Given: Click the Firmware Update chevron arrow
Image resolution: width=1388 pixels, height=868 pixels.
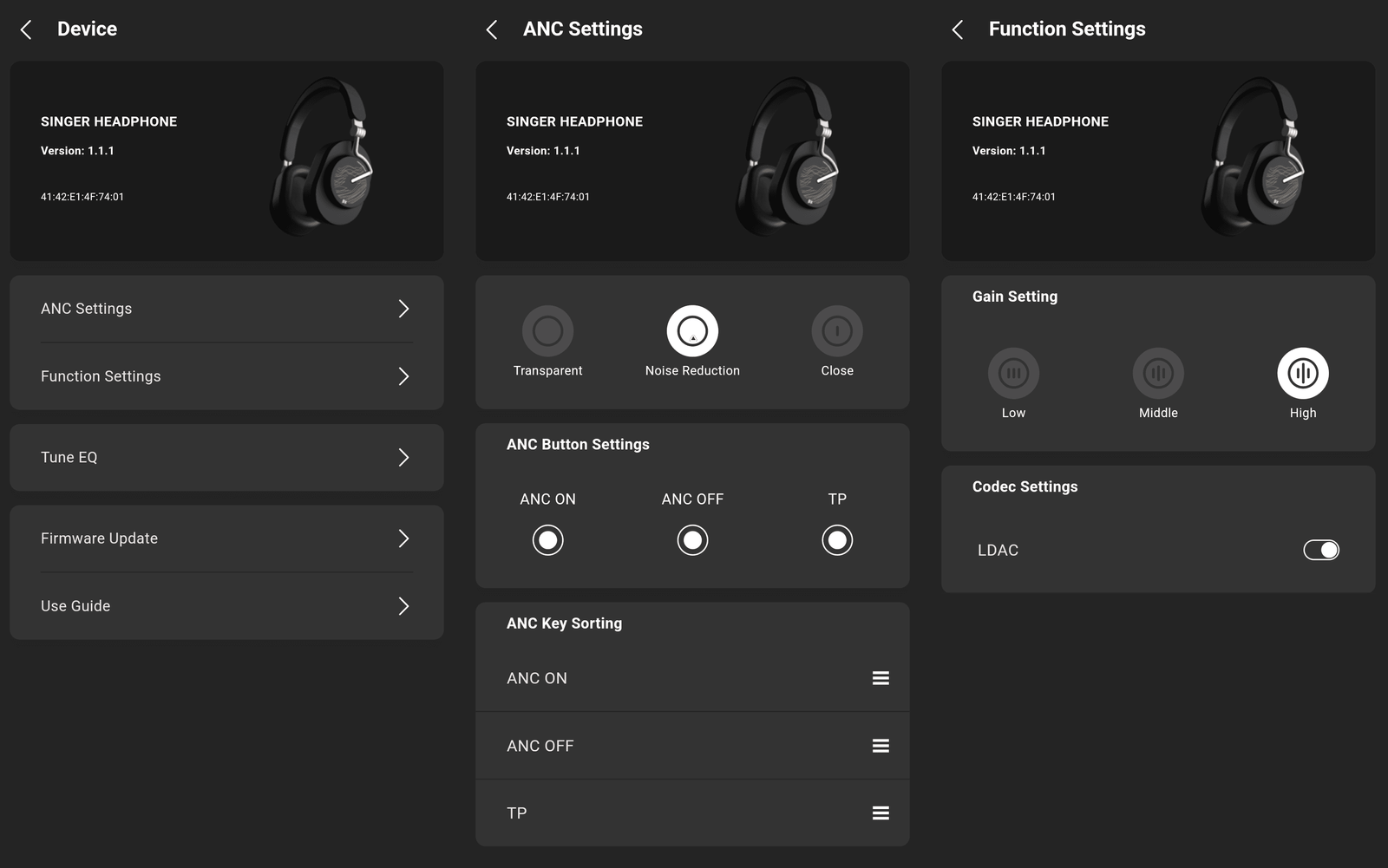Looking at the screenshot, I should pyautogui.click(x=403, y=538).
